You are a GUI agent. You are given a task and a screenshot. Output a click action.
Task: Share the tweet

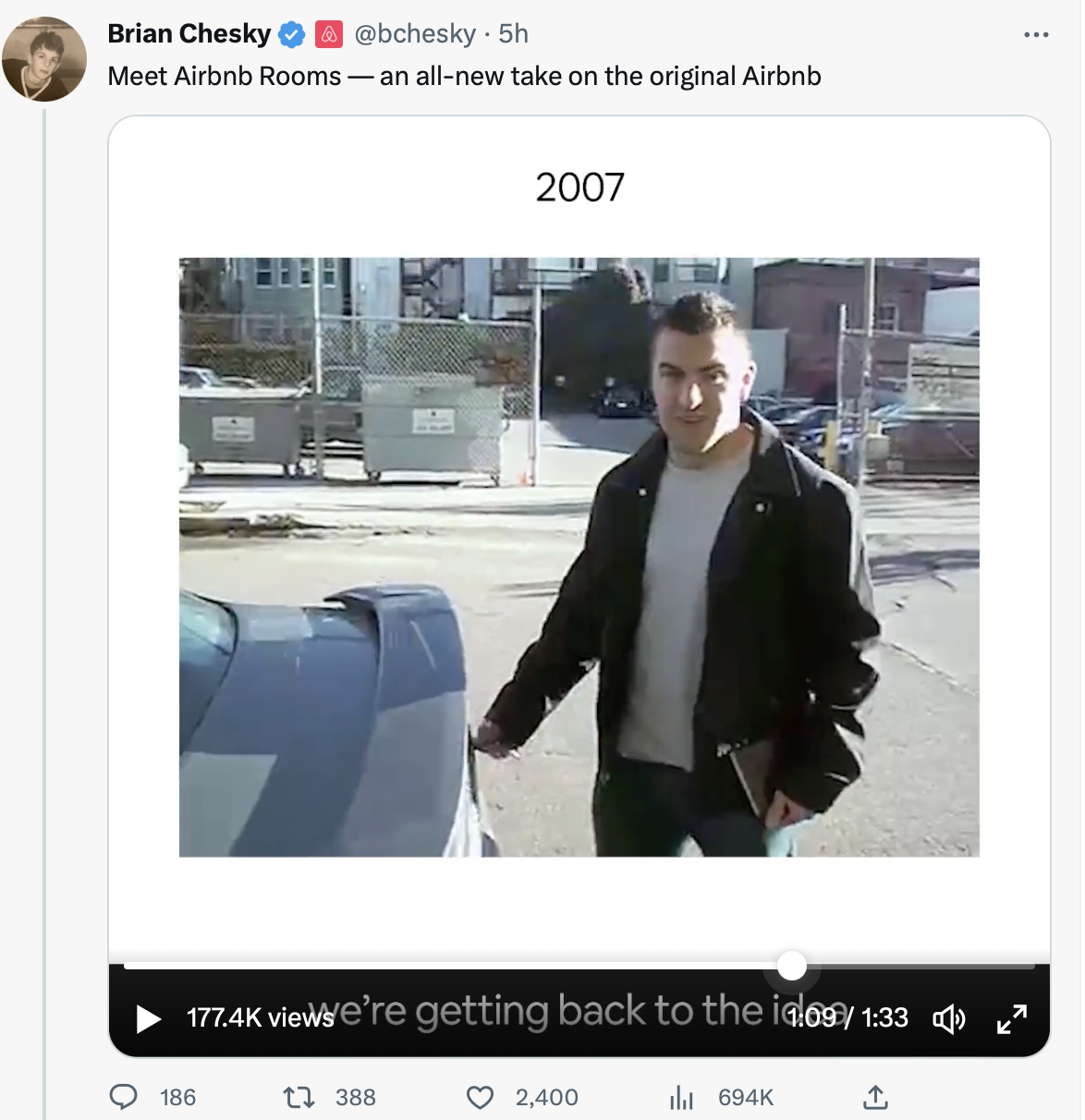874,1098
